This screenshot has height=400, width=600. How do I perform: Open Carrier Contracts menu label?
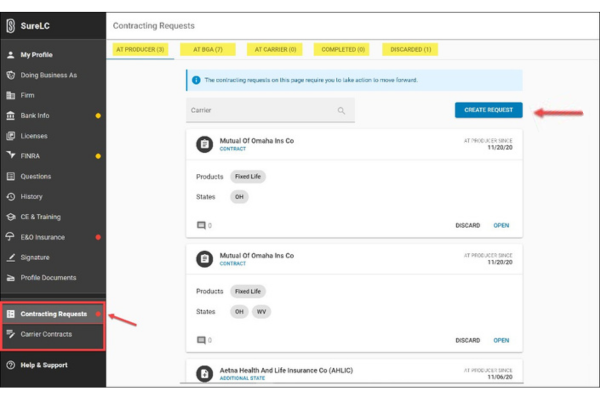[x=46, y=334]
